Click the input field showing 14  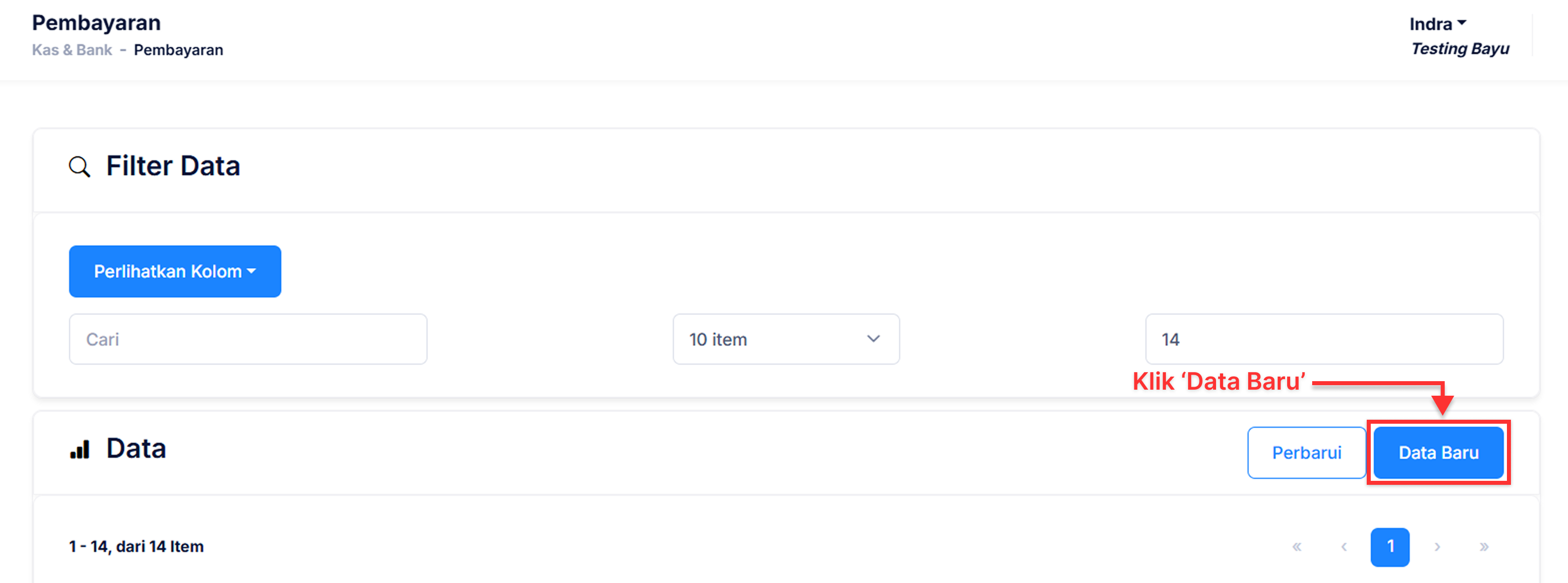1324,339
